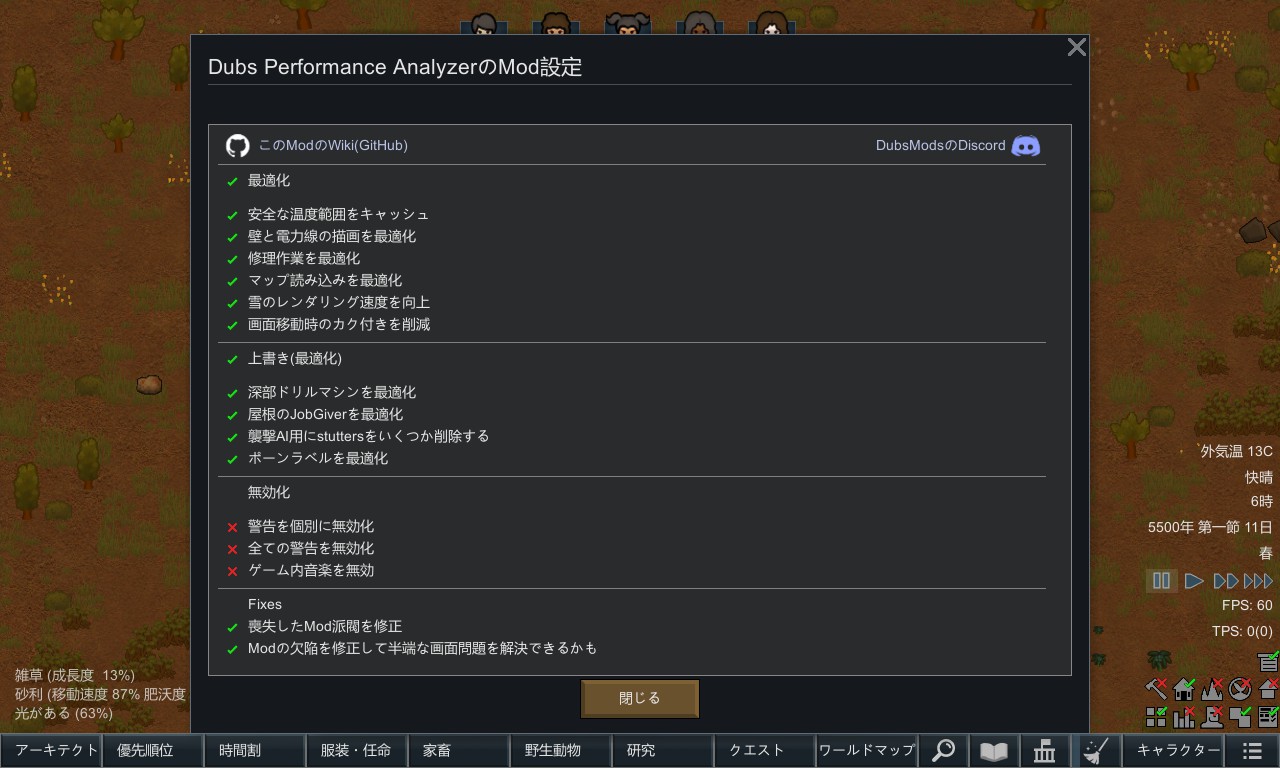Click the FPS: 60 readout
Screen dimensions: 1280x768
point(1247,605)
